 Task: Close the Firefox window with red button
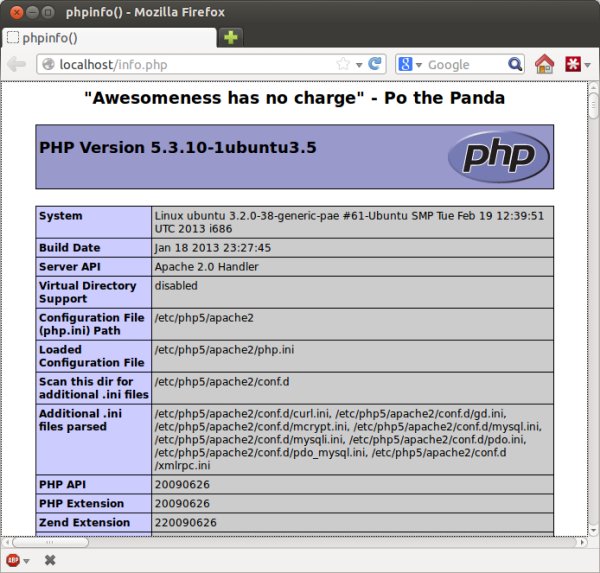point(16,13)
